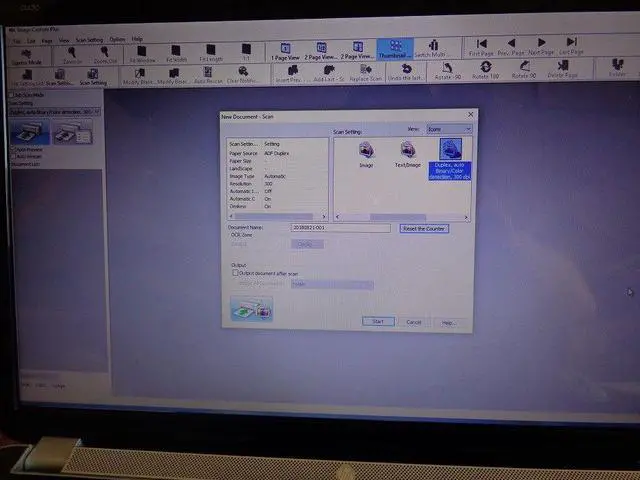Click the Clear Notification toolbar icon
The width and height of the screenshot is (640, 480).
coord(242,75)
